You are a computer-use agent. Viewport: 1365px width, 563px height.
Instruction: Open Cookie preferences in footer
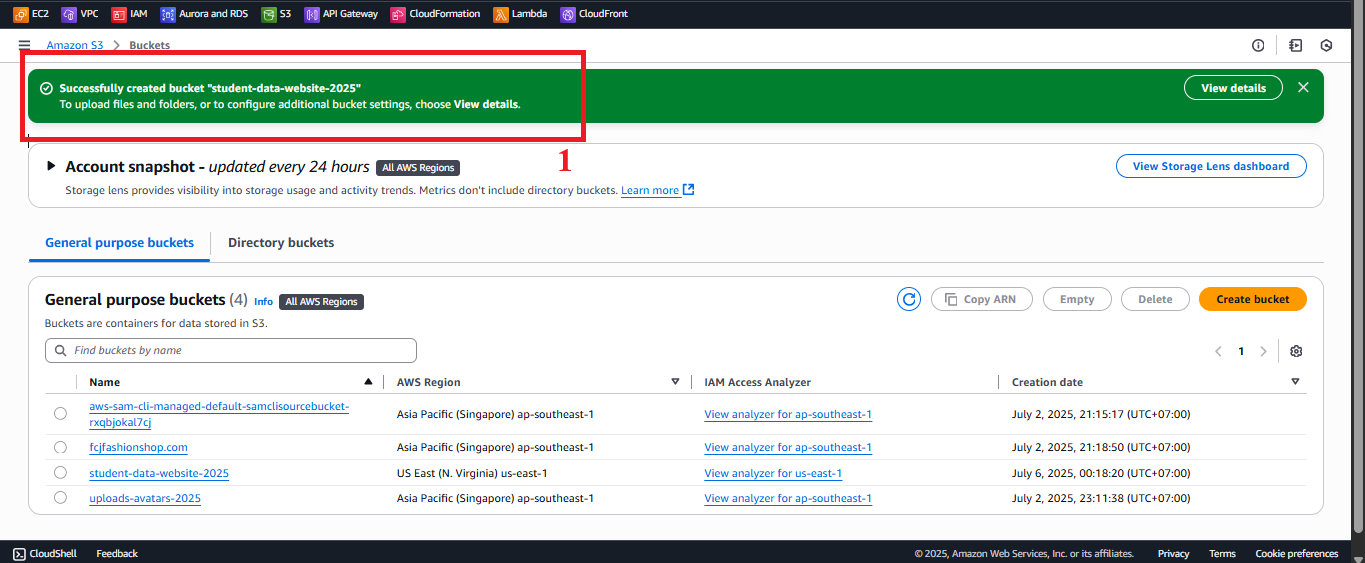click(1297, 553)
